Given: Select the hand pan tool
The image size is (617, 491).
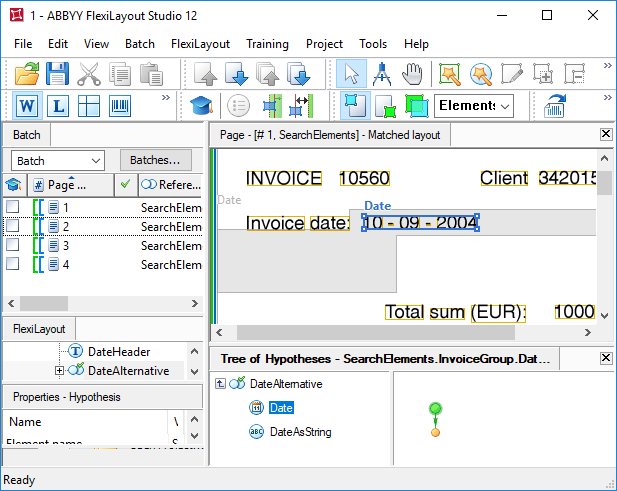Looking at the screenshot, I should click(412, 74).
